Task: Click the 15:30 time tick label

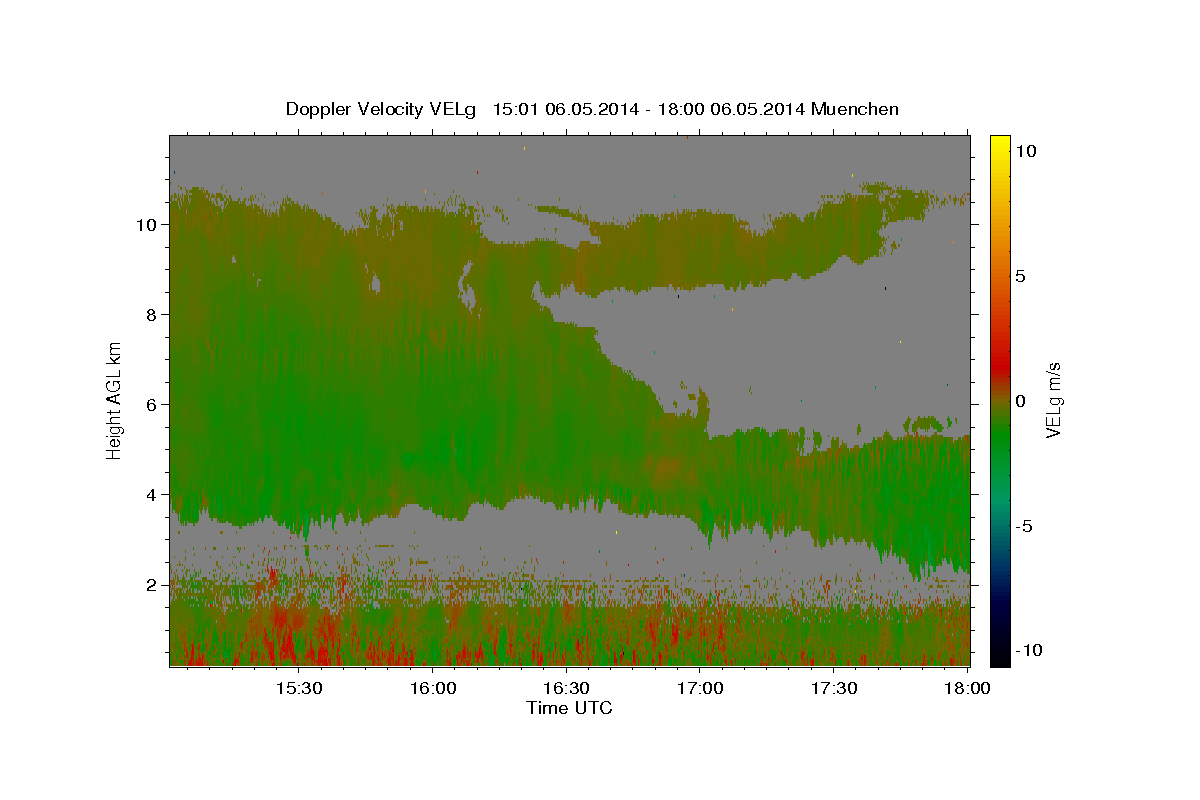Action: pyautogui.click(x=298, y=689)
